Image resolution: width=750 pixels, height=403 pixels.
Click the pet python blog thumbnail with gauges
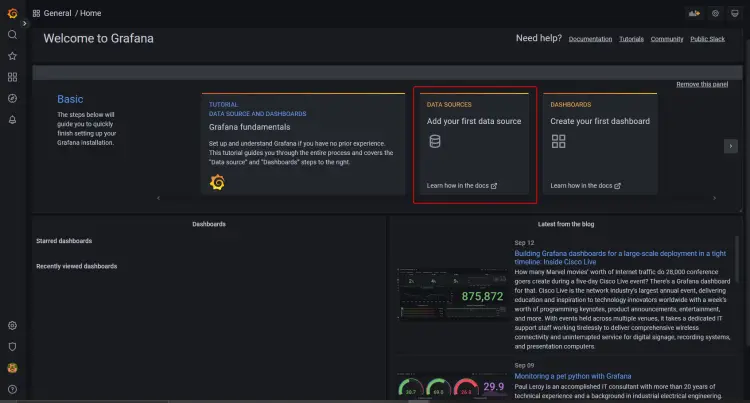click(452, 386)
